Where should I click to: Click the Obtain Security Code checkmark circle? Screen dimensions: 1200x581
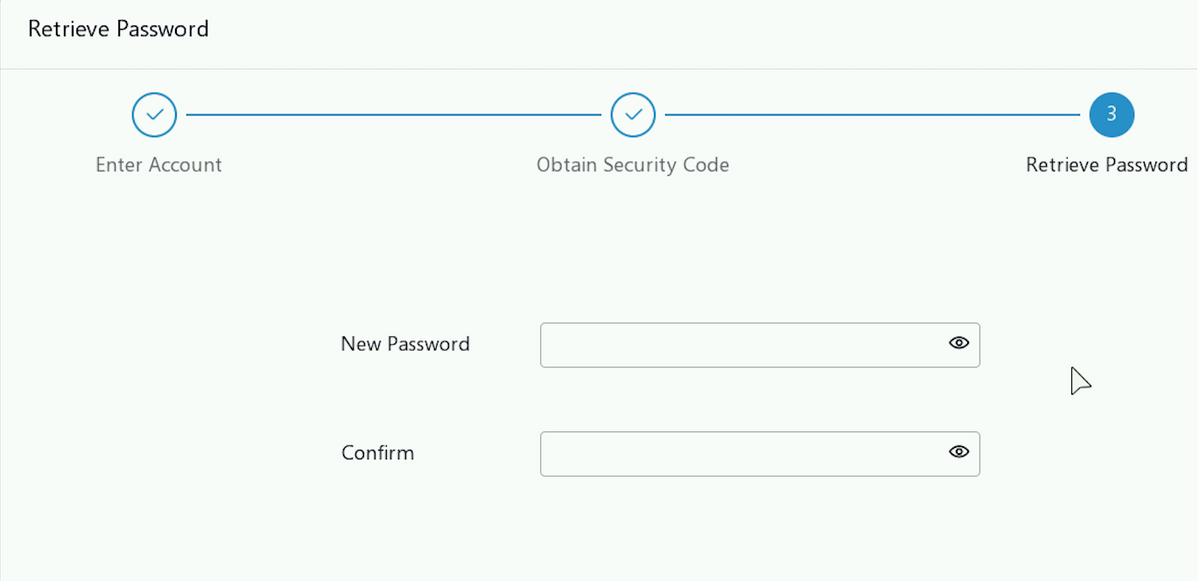633,115
